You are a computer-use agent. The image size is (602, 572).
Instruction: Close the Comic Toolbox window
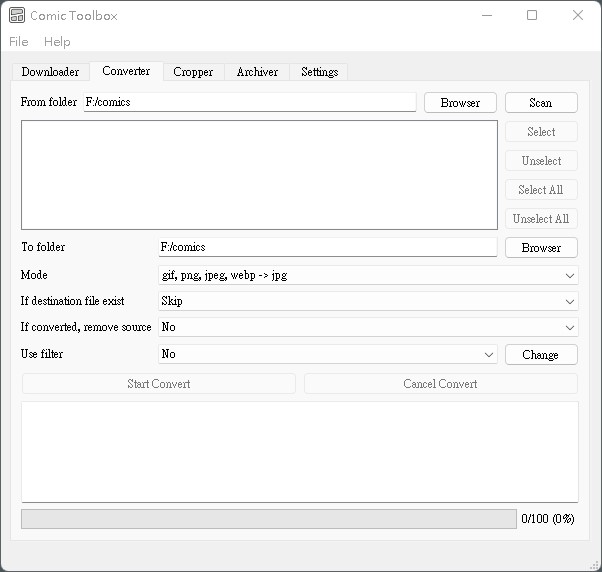(578, 15)
